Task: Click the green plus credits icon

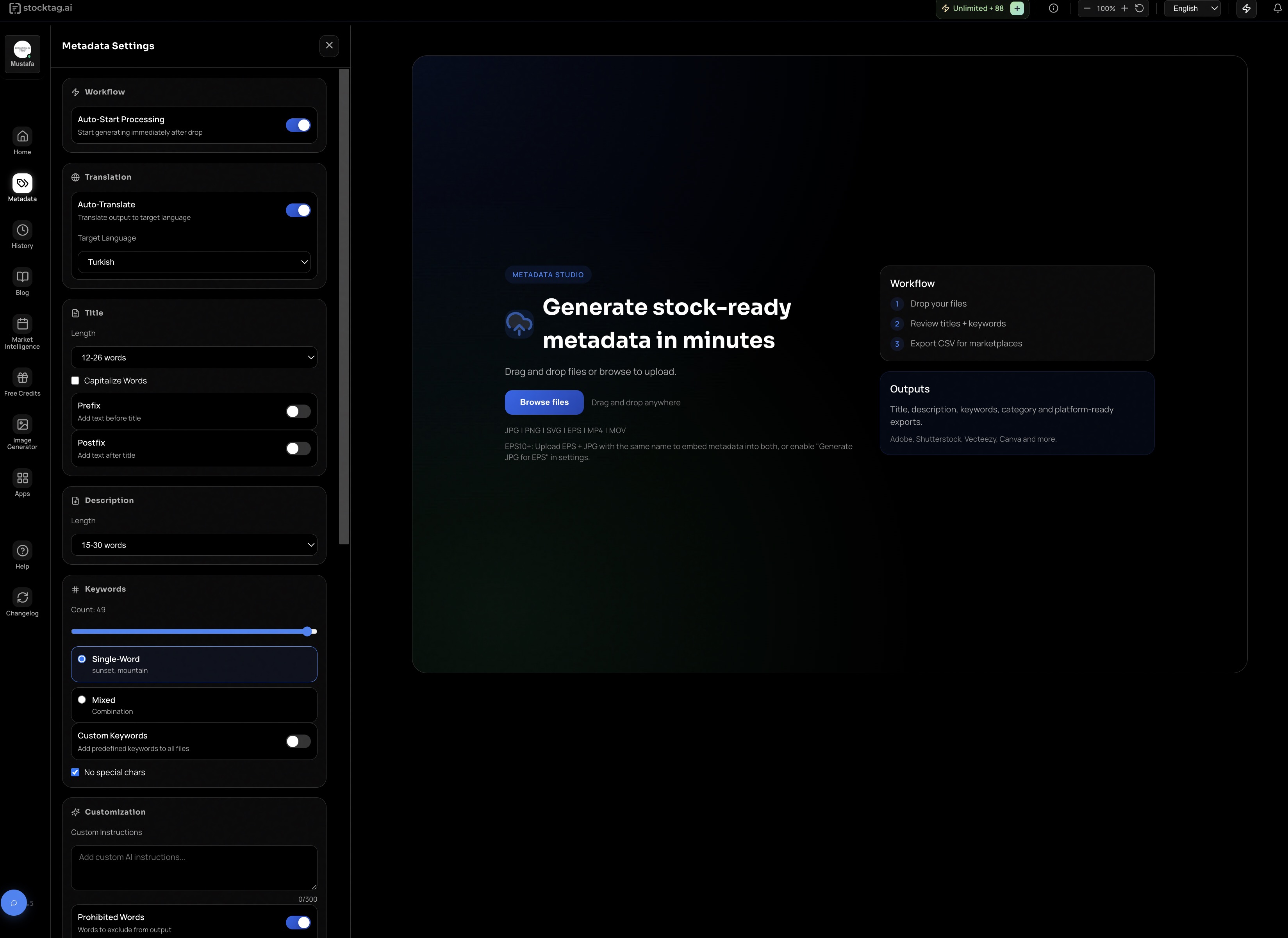Action: 1017,9
